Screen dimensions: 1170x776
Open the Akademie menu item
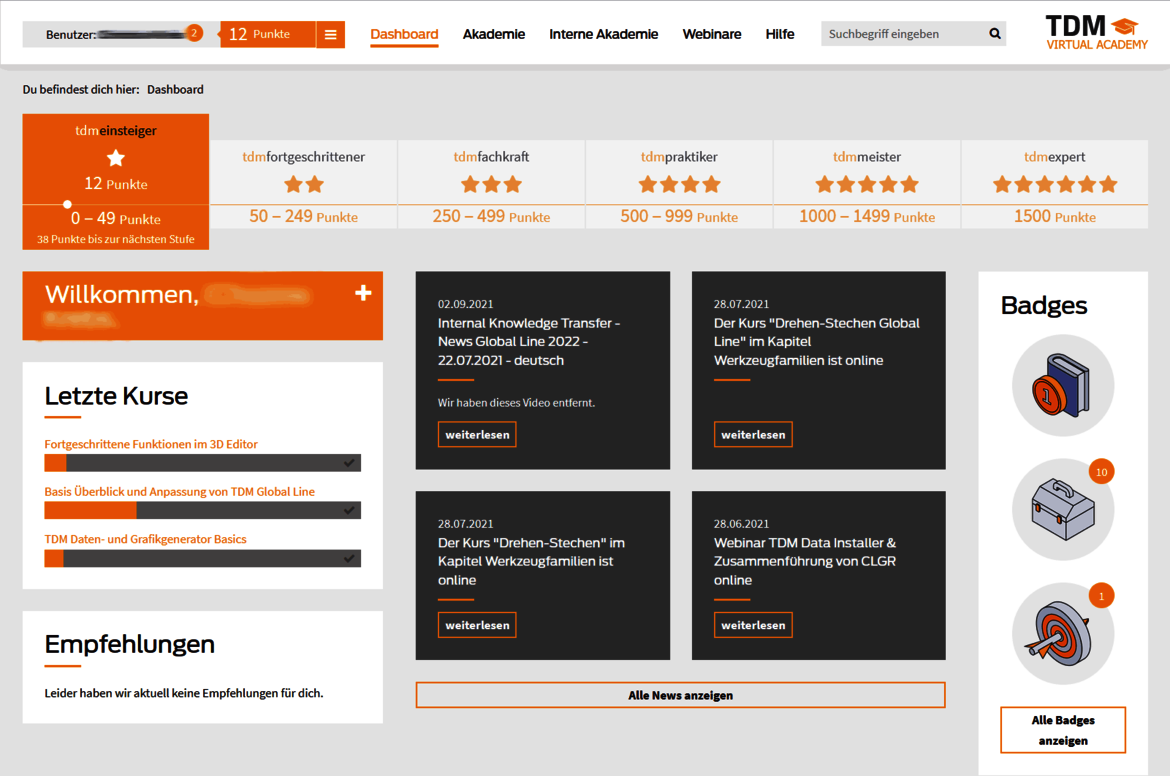(x=493, y=34)
